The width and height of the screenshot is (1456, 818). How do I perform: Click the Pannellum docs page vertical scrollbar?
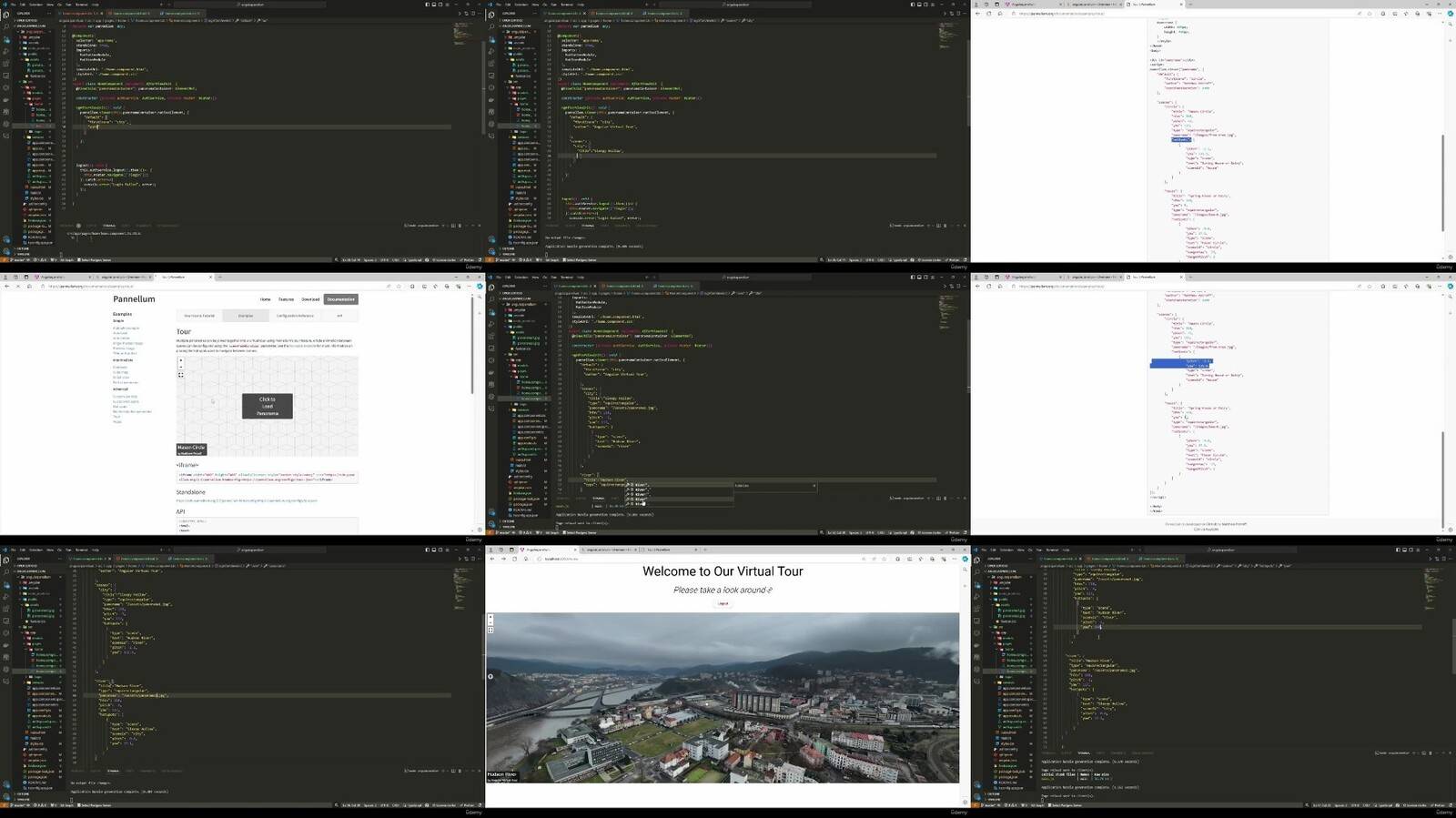[x=472, y=344]
